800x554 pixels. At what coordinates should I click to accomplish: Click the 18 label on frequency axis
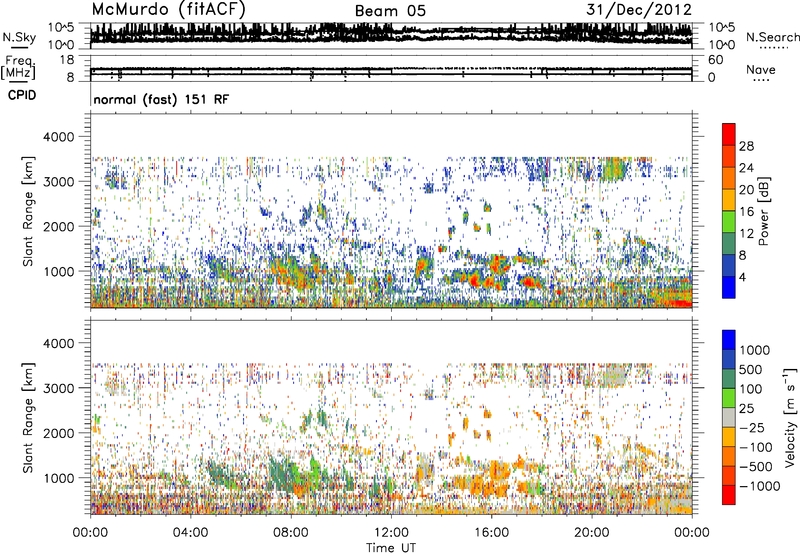[67, 60]
